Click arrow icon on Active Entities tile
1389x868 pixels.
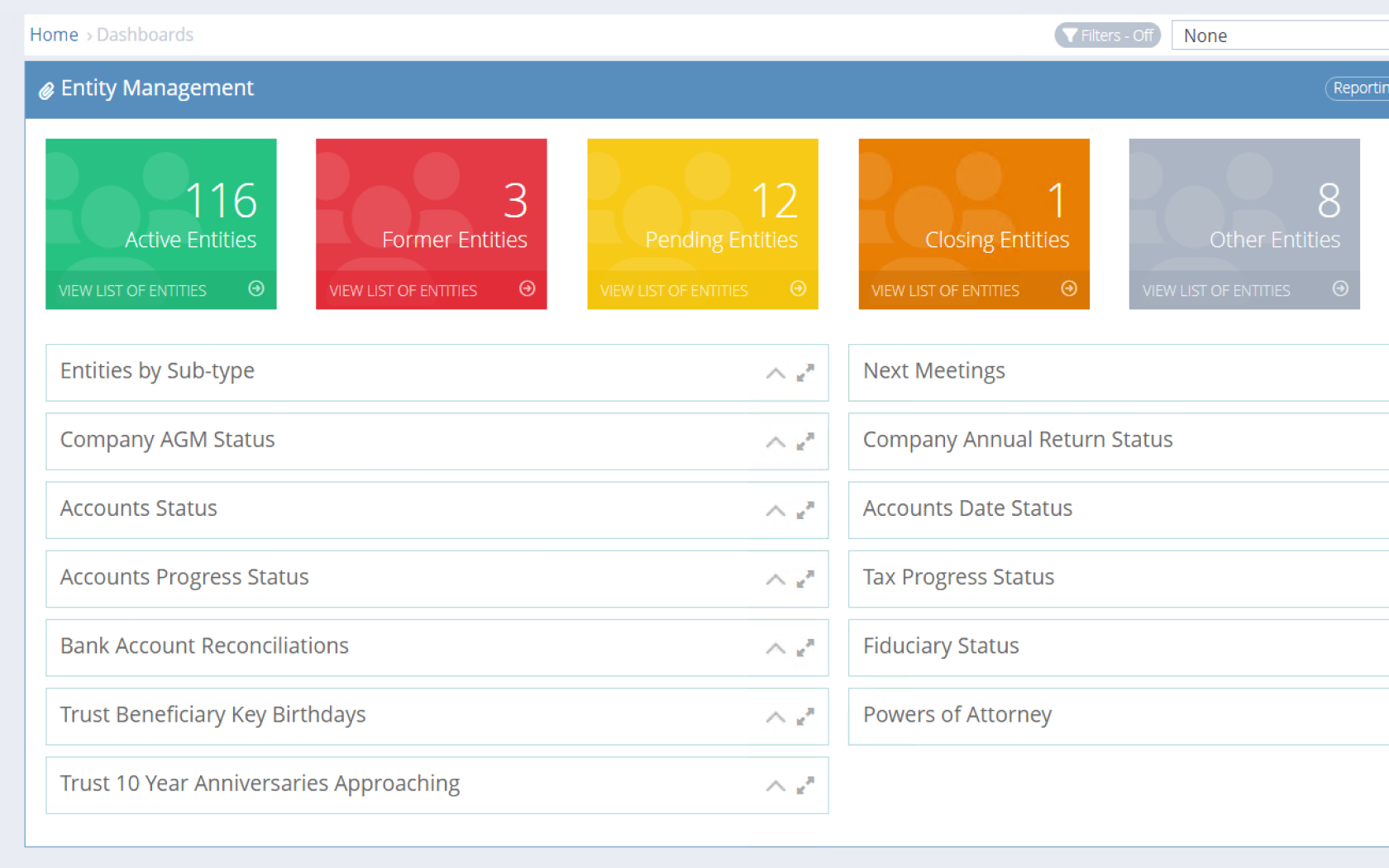click(x=256, y=289)
